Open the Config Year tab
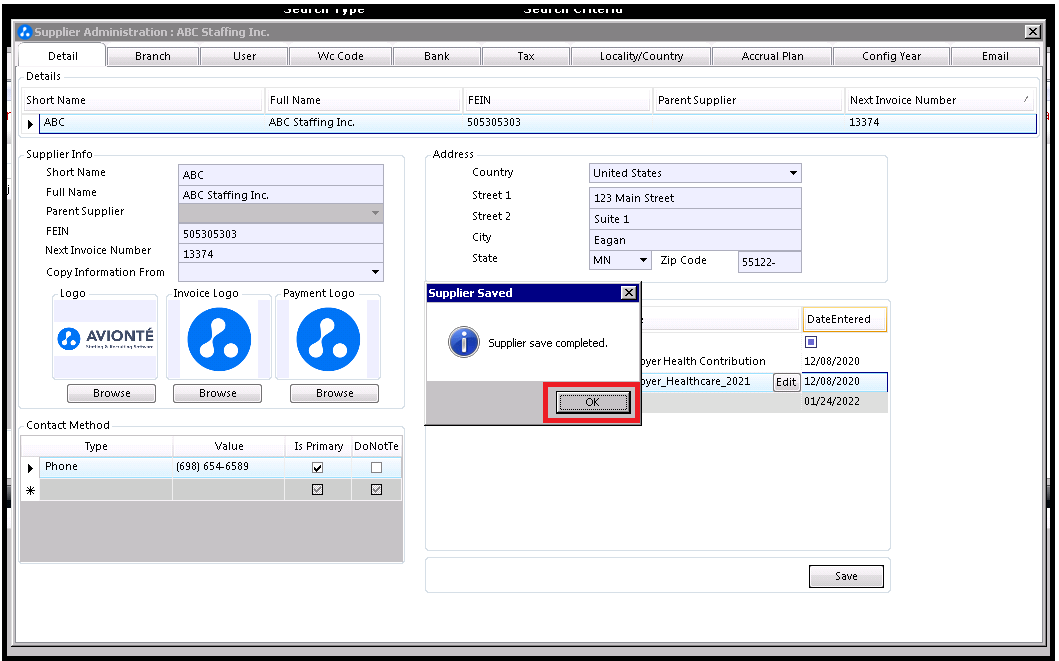 (x=892, y=56)
